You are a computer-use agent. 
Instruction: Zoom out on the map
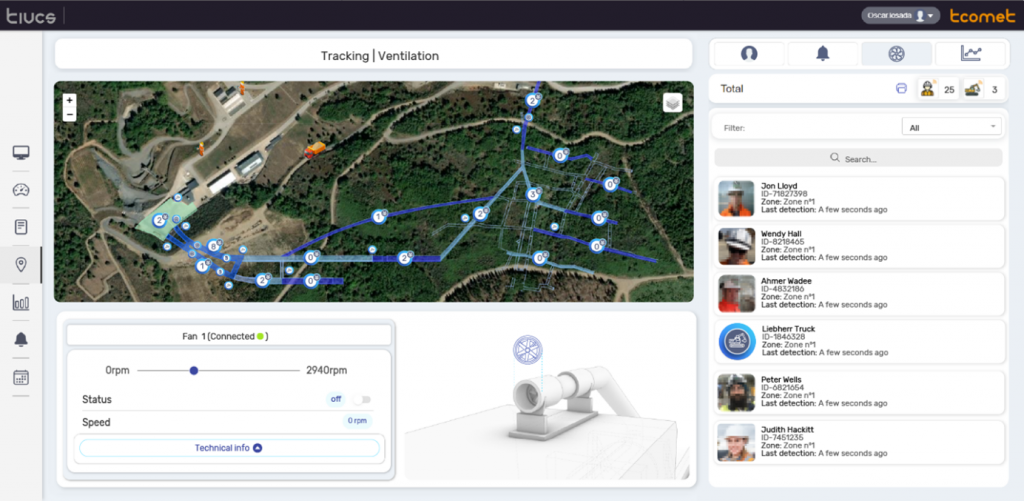[69, 115]
